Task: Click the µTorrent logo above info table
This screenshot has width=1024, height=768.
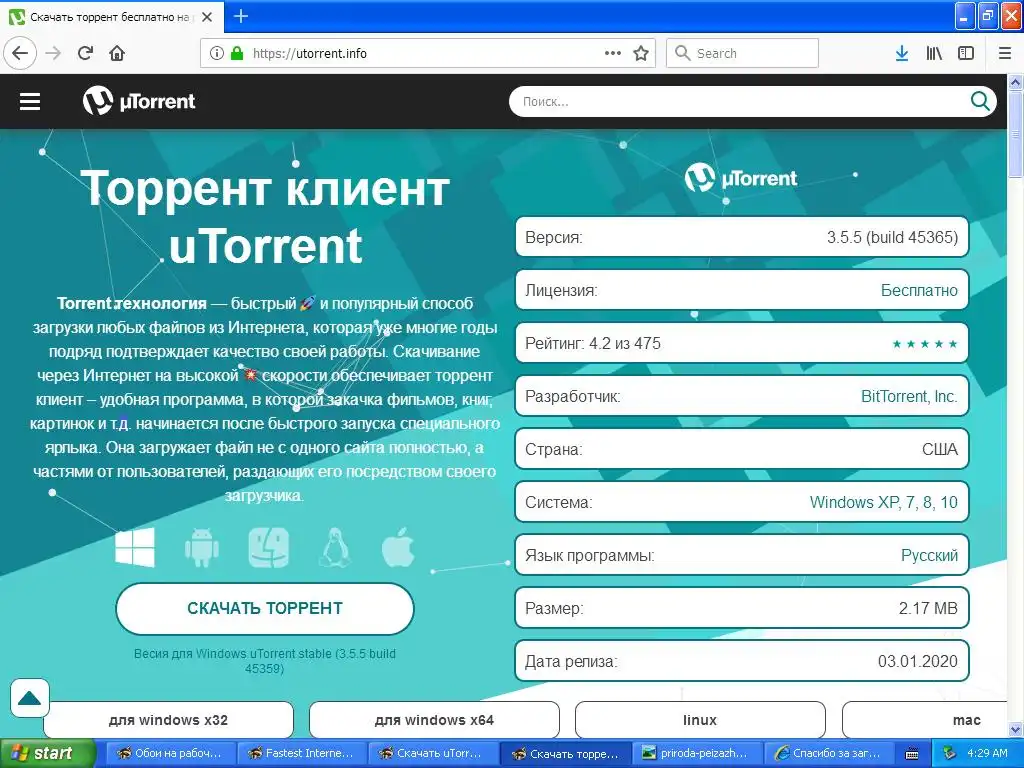Action: point(741,178)
